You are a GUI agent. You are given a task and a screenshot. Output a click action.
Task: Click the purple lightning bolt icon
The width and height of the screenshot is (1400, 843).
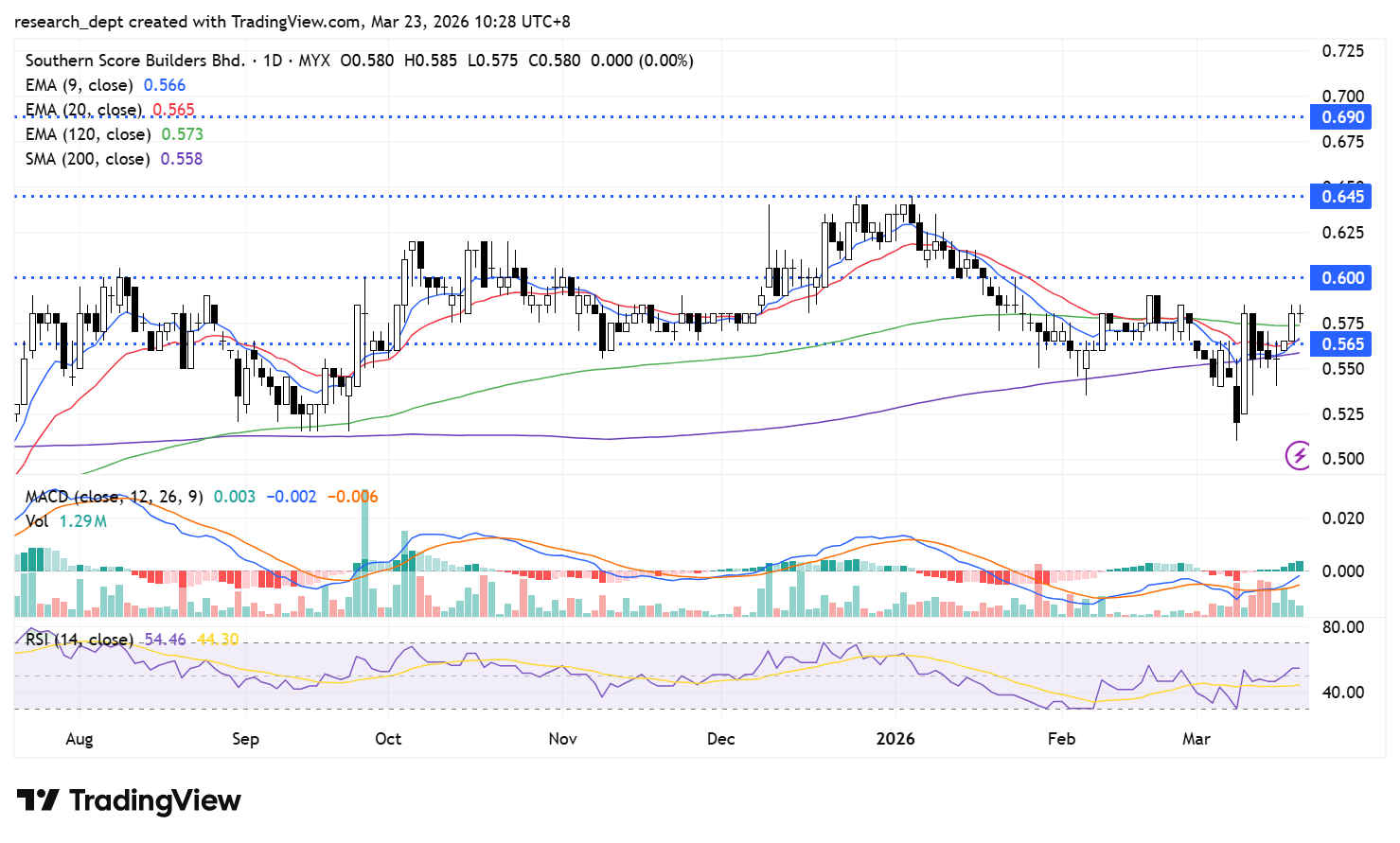[1297, 455]
